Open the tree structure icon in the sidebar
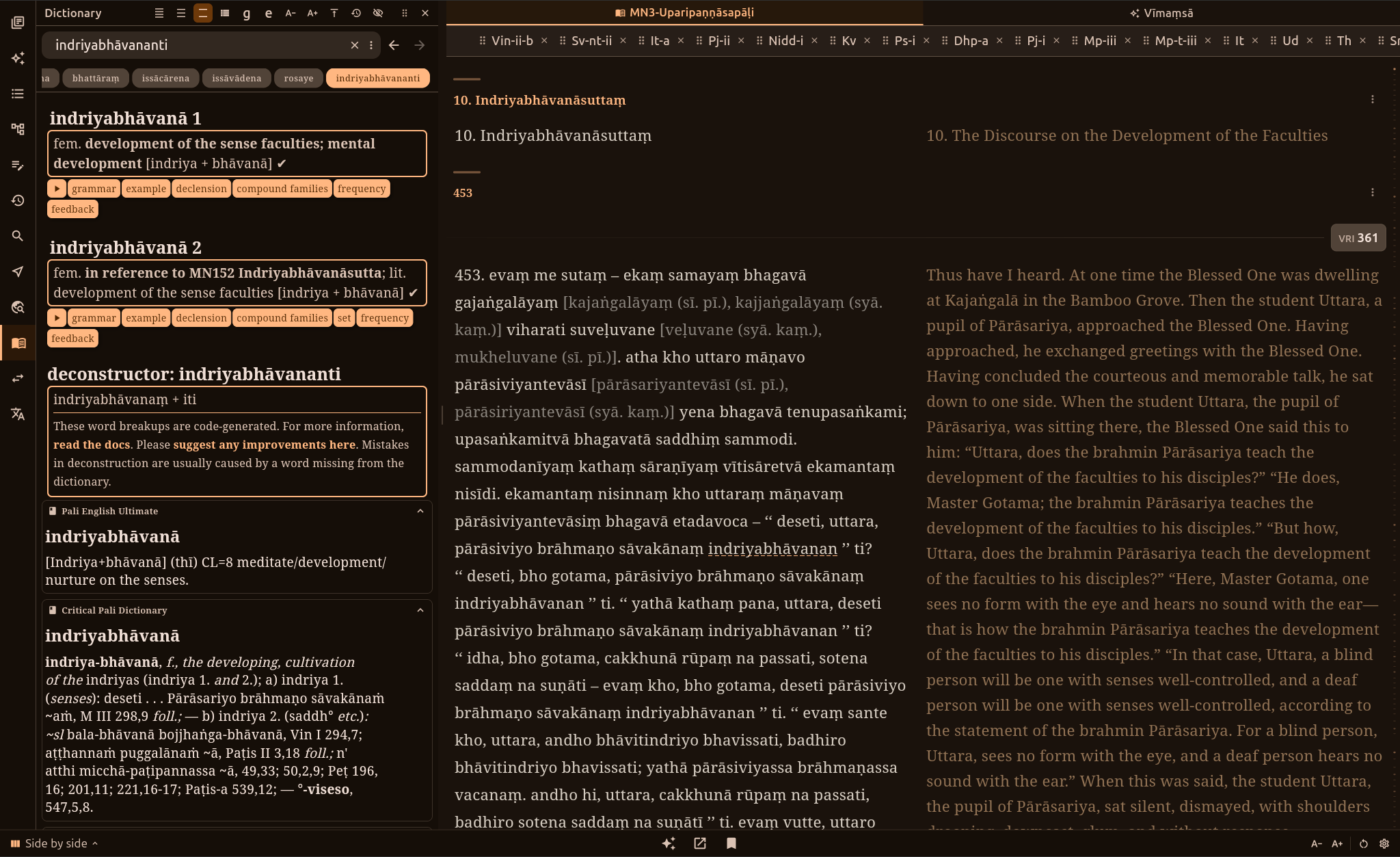The width and height of the screenshot is (1400, 857). point(18,129)
